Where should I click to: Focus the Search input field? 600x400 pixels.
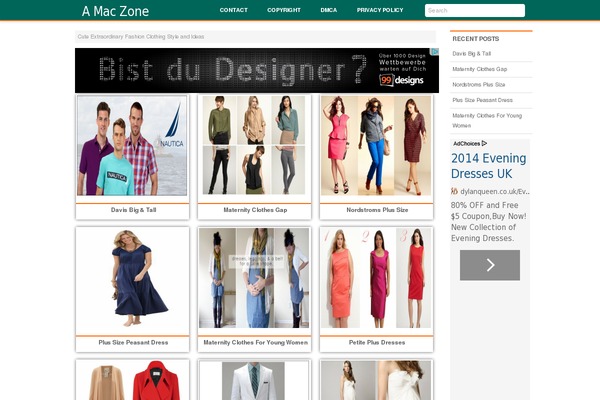(475, 10)
